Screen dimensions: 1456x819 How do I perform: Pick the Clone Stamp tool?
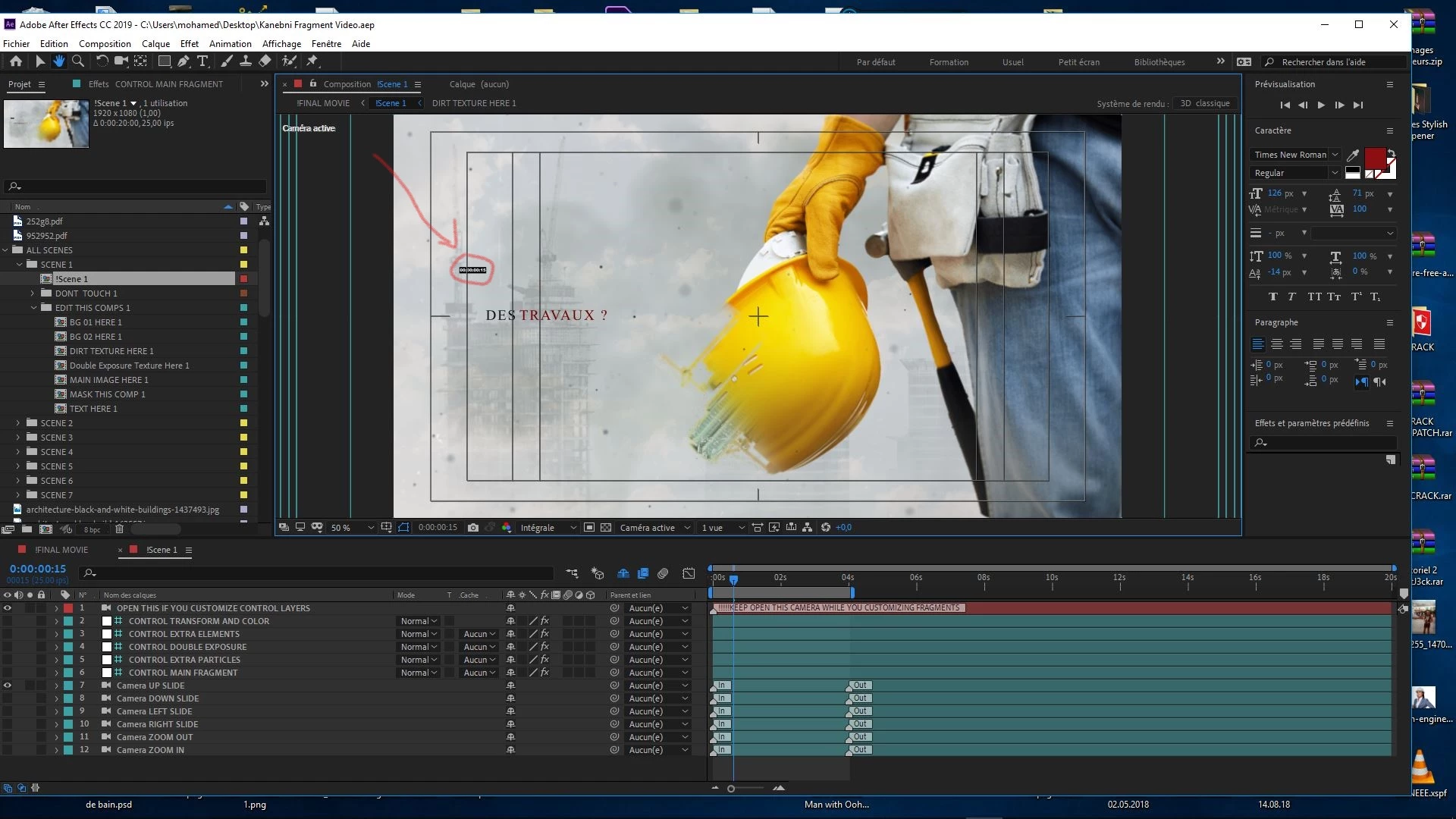click(x=246, y=61)
